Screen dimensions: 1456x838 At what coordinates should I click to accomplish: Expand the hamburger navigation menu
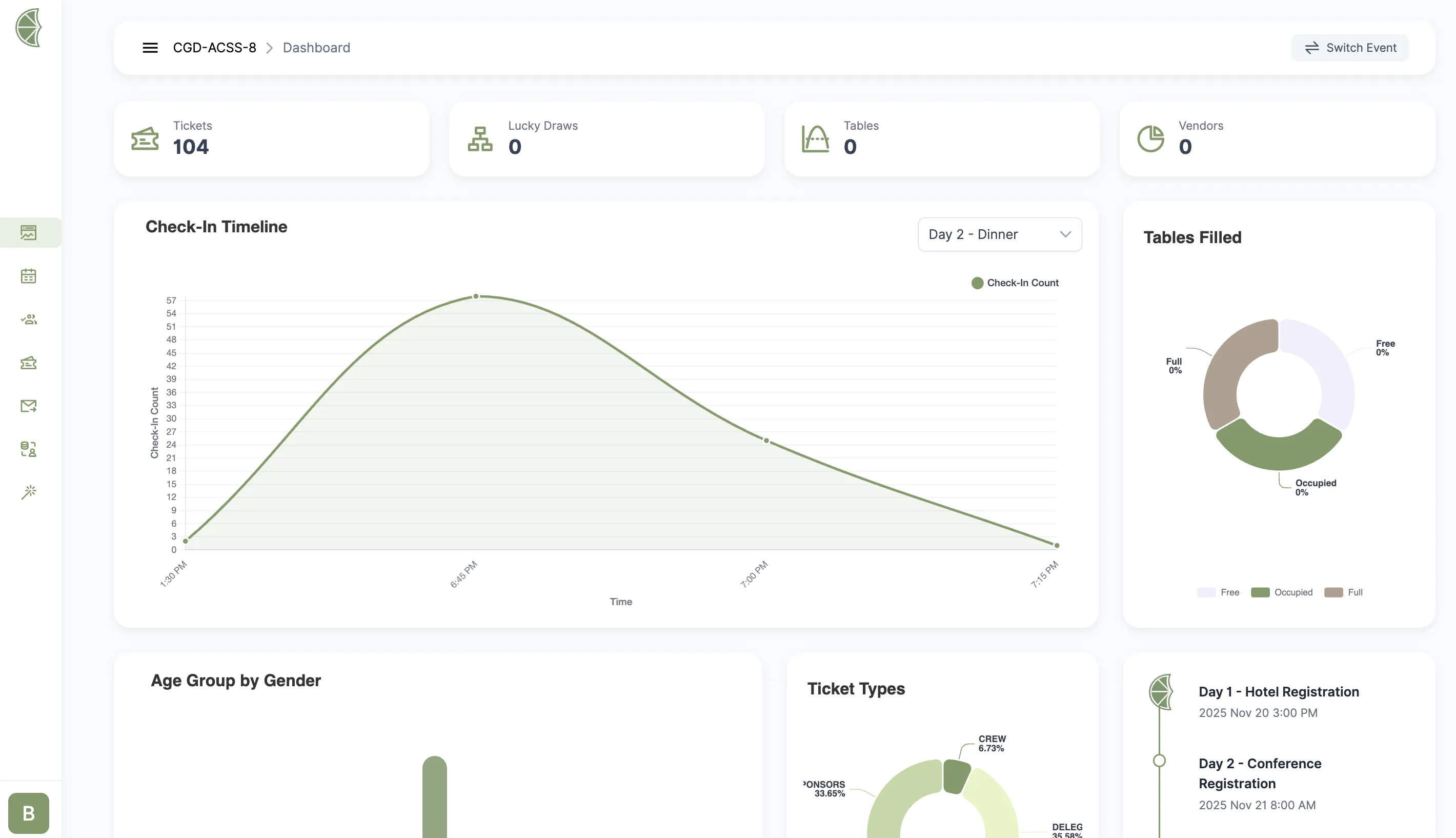point(150,48)
